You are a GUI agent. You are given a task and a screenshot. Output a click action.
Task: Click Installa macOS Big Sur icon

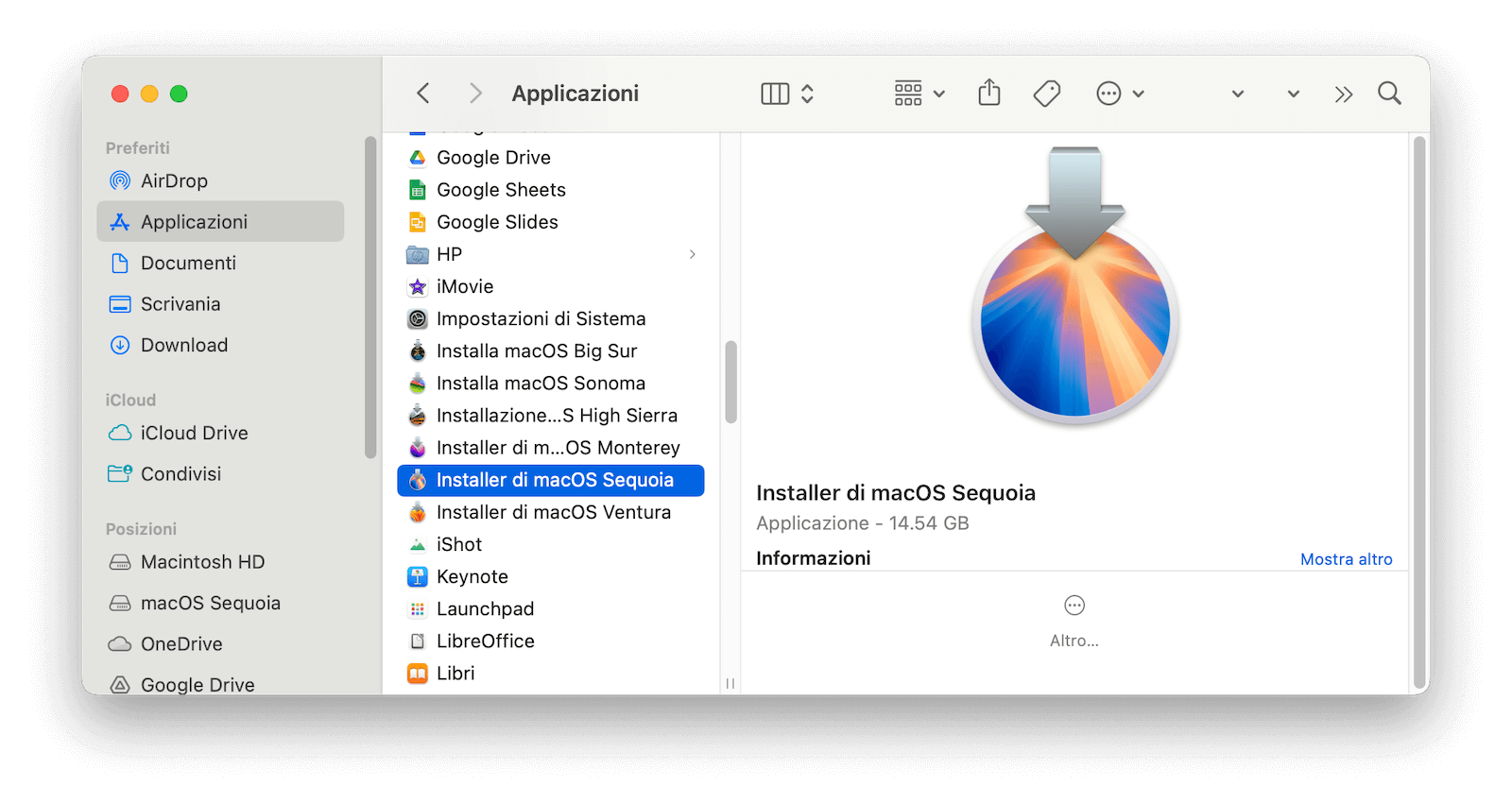pos(418,350)
